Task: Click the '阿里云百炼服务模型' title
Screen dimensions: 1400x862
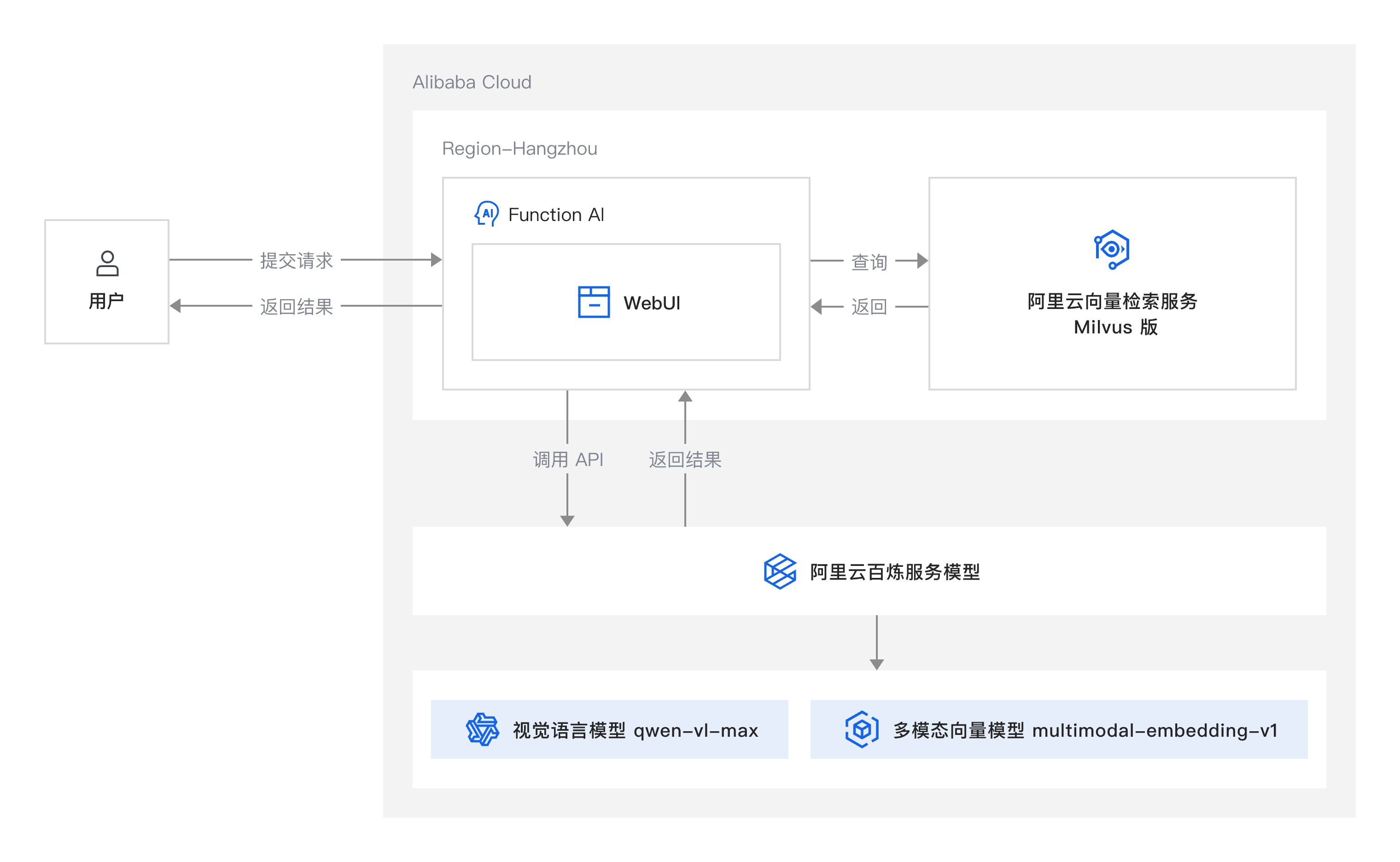Action: [x=895, y=572]
